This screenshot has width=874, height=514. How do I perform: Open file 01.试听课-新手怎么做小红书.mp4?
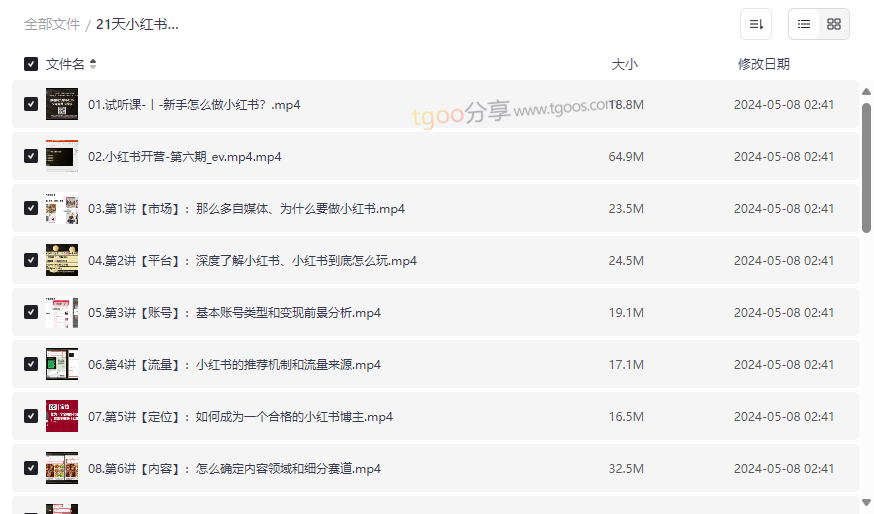point(194,105)
